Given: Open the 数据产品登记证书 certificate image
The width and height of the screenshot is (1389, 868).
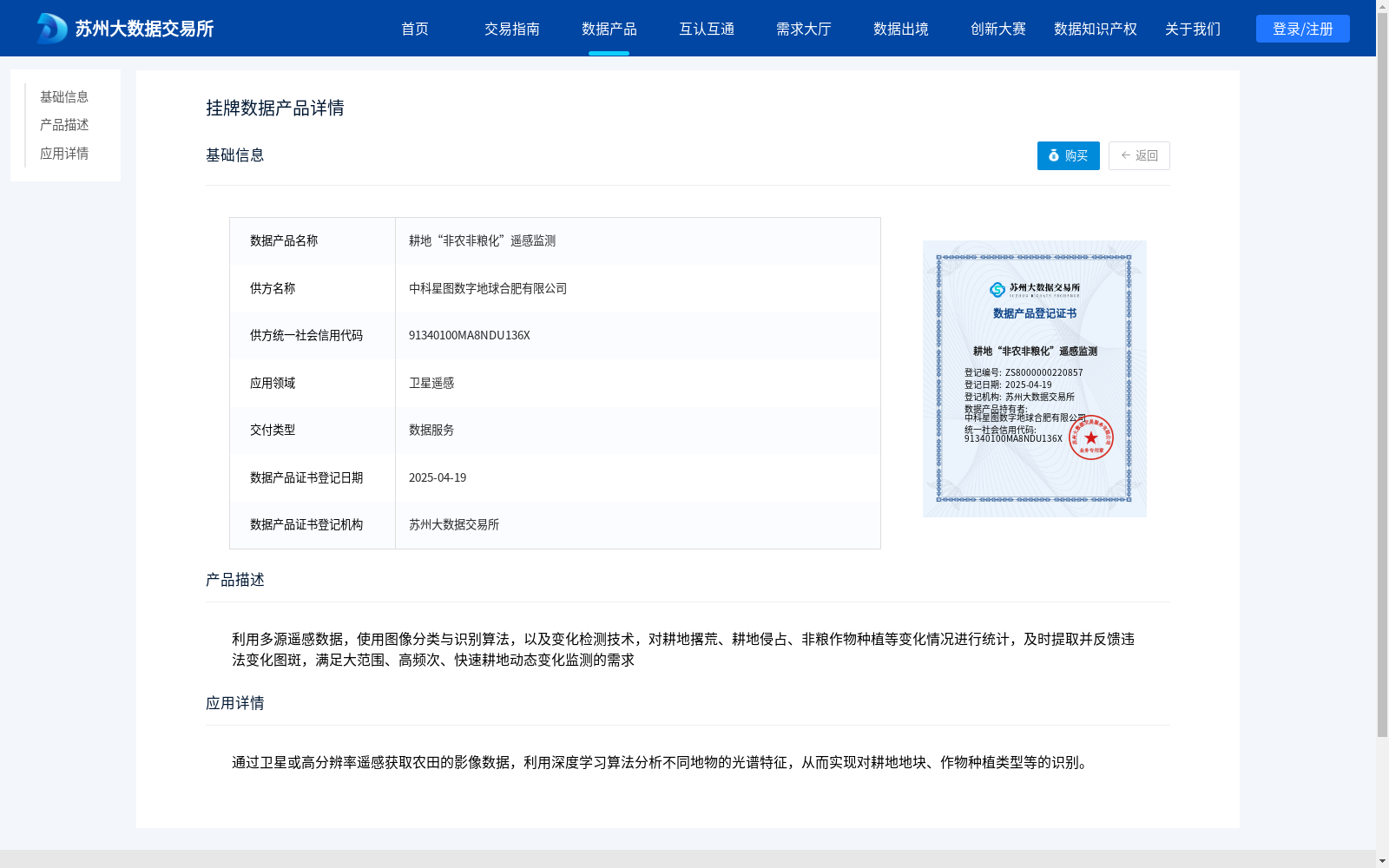Looking at the screenshot, I should pyautogui.click(x=1035, y=378).
